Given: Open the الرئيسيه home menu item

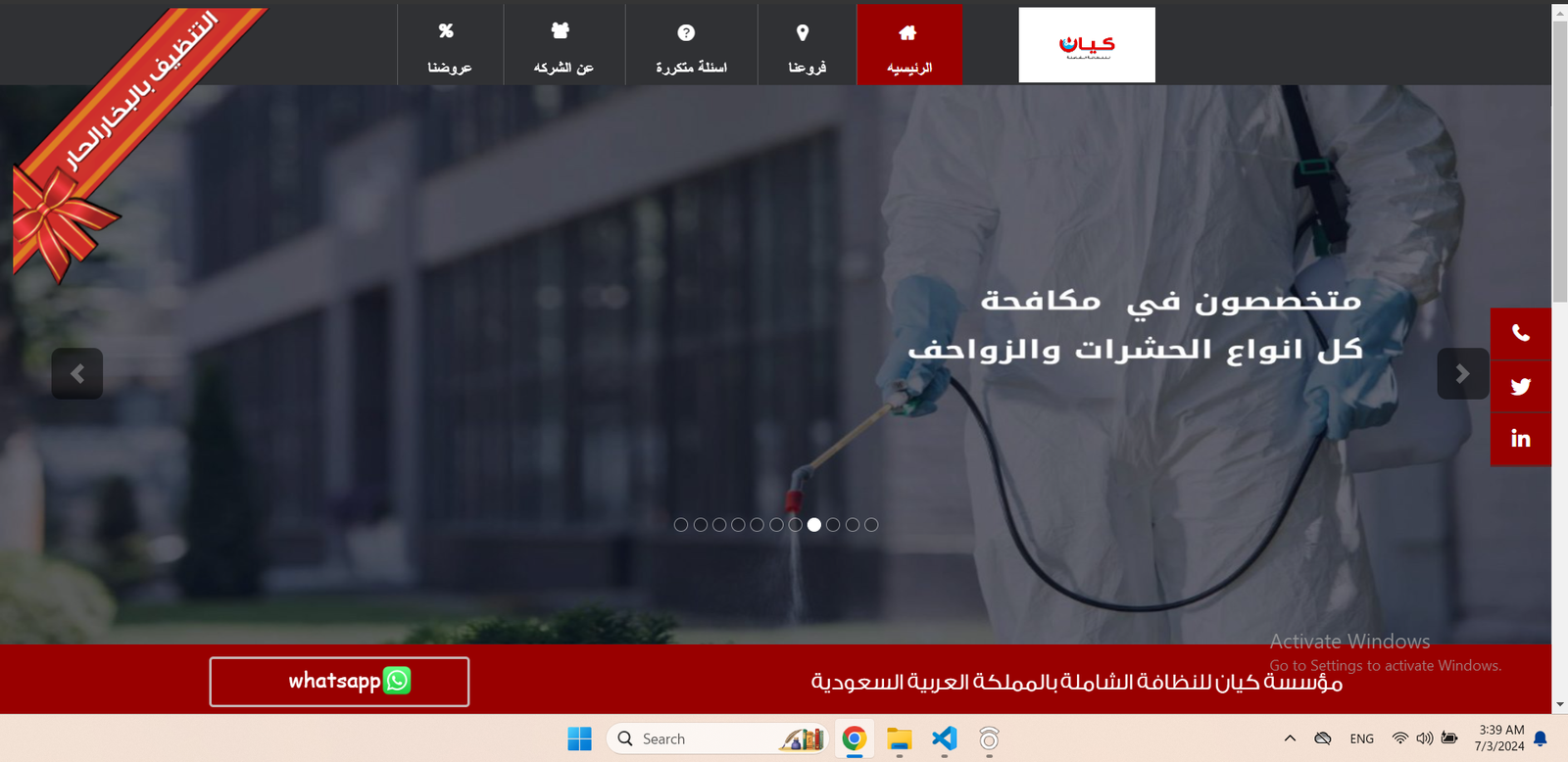Looking at the screenshot, I should (908, 45).
